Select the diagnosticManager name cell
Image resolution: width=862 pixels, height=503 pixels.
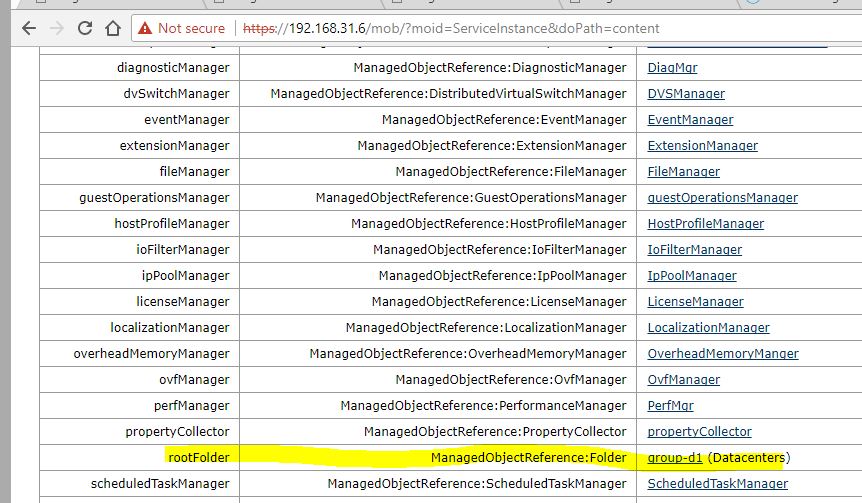pos(140,68)
